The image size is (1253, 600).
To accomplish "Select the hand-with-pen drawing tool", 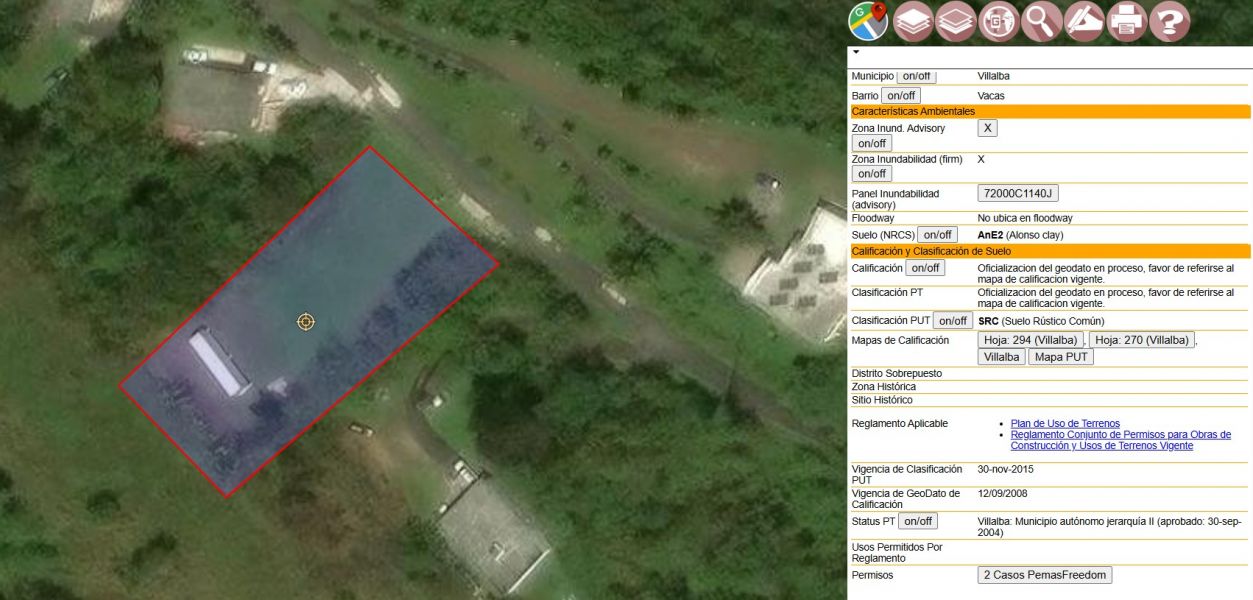I will click(1084, 21).
